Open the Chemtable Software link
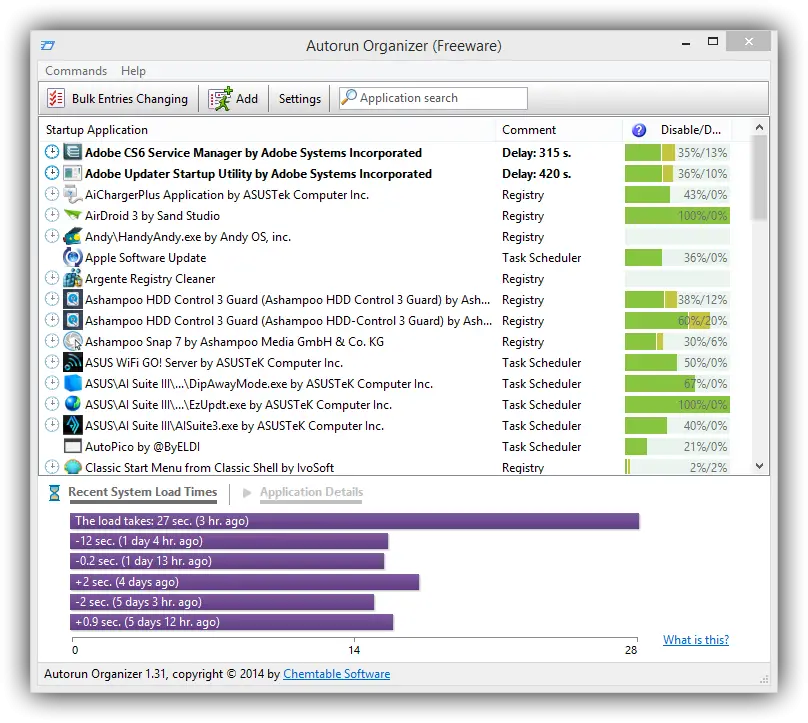The height and width of the screenshot is (723, 808). coord(336,674)
